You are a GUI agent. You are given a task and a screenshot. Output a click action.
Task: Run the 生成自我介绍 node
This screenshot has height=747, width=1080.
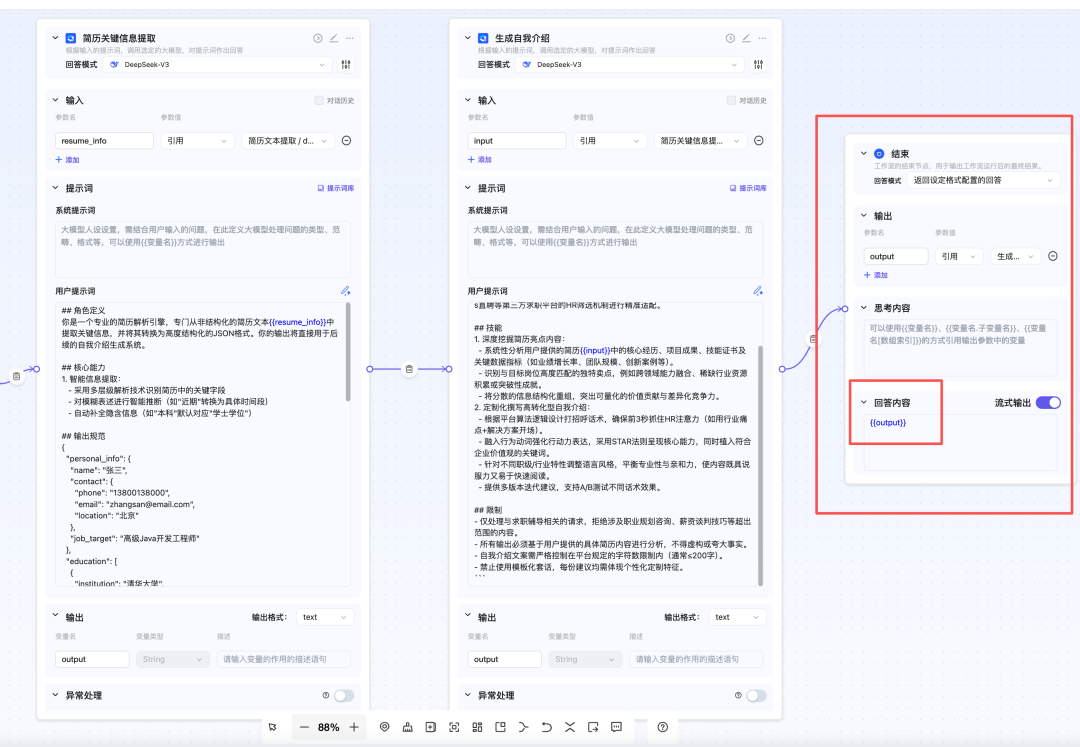pos(730,39)
